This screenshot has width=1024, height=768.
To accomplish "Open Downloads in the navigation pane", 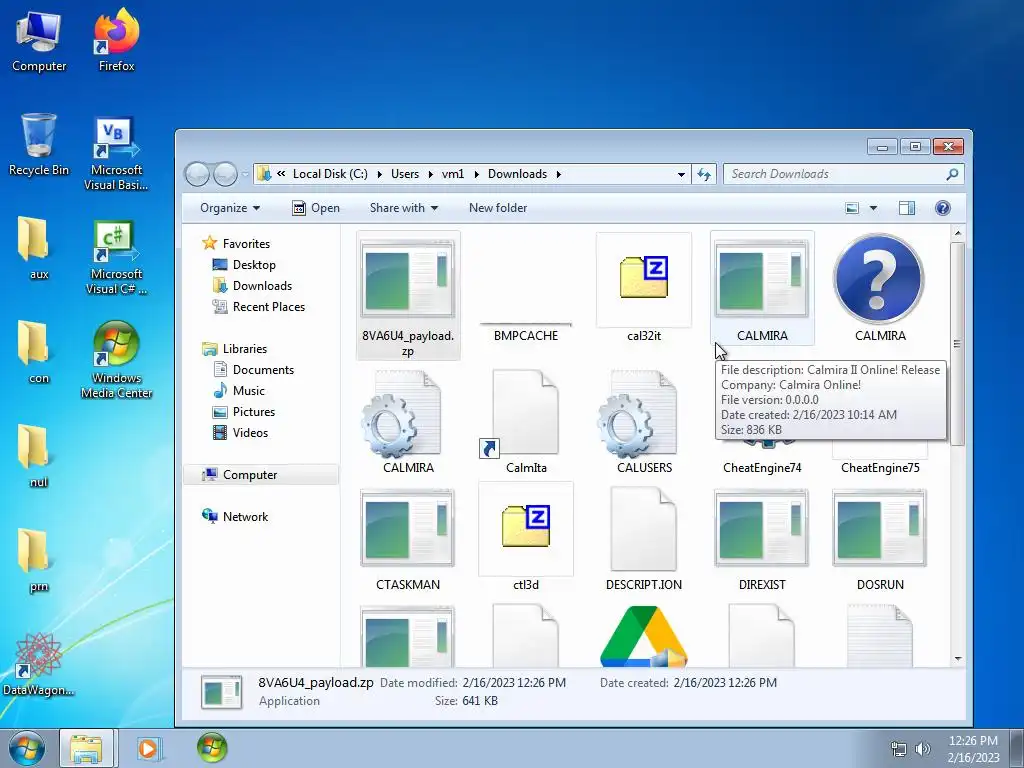I will (262, 285).
